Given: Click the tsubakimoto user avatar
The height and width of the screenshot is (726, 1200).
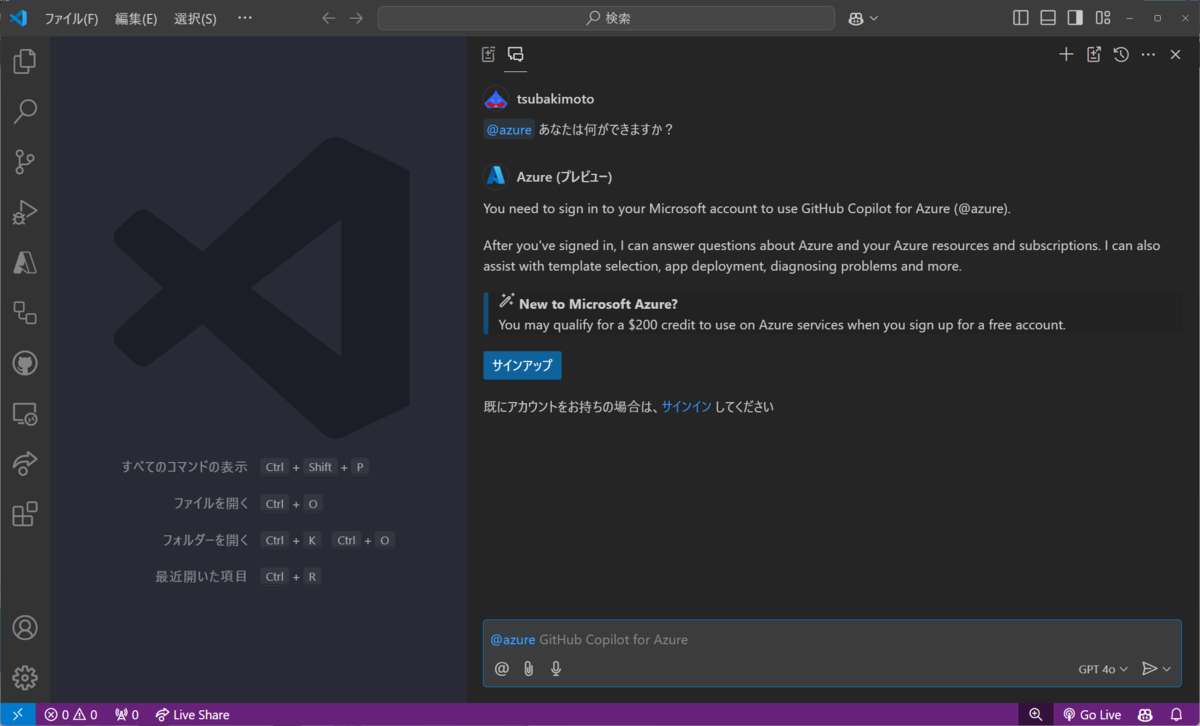Looking at the screenshot, I should (x=496, y=99).
